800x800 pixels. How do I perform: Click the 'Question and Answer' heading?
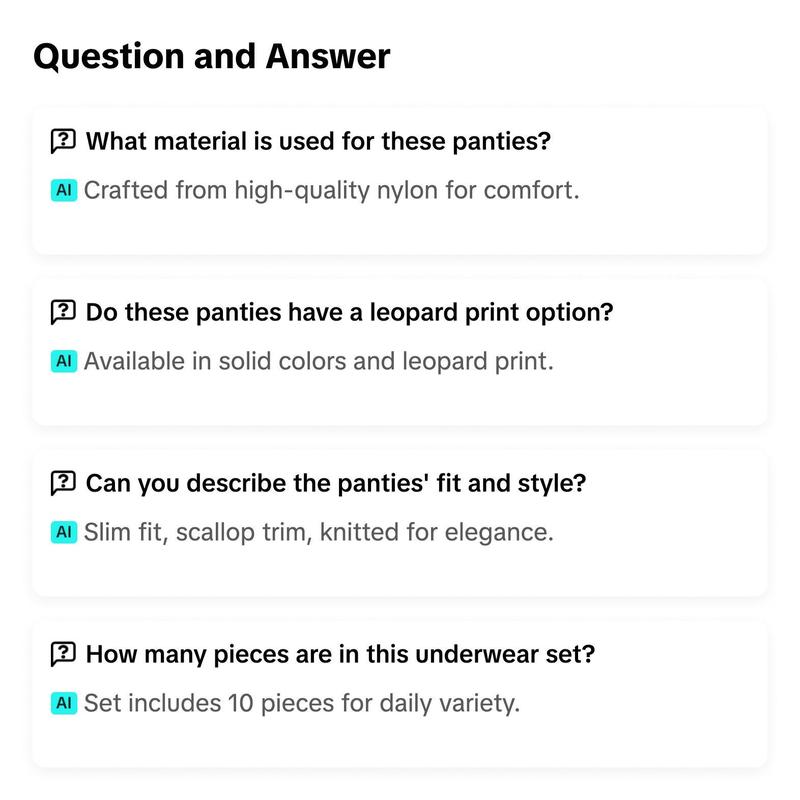pos(212,56)
